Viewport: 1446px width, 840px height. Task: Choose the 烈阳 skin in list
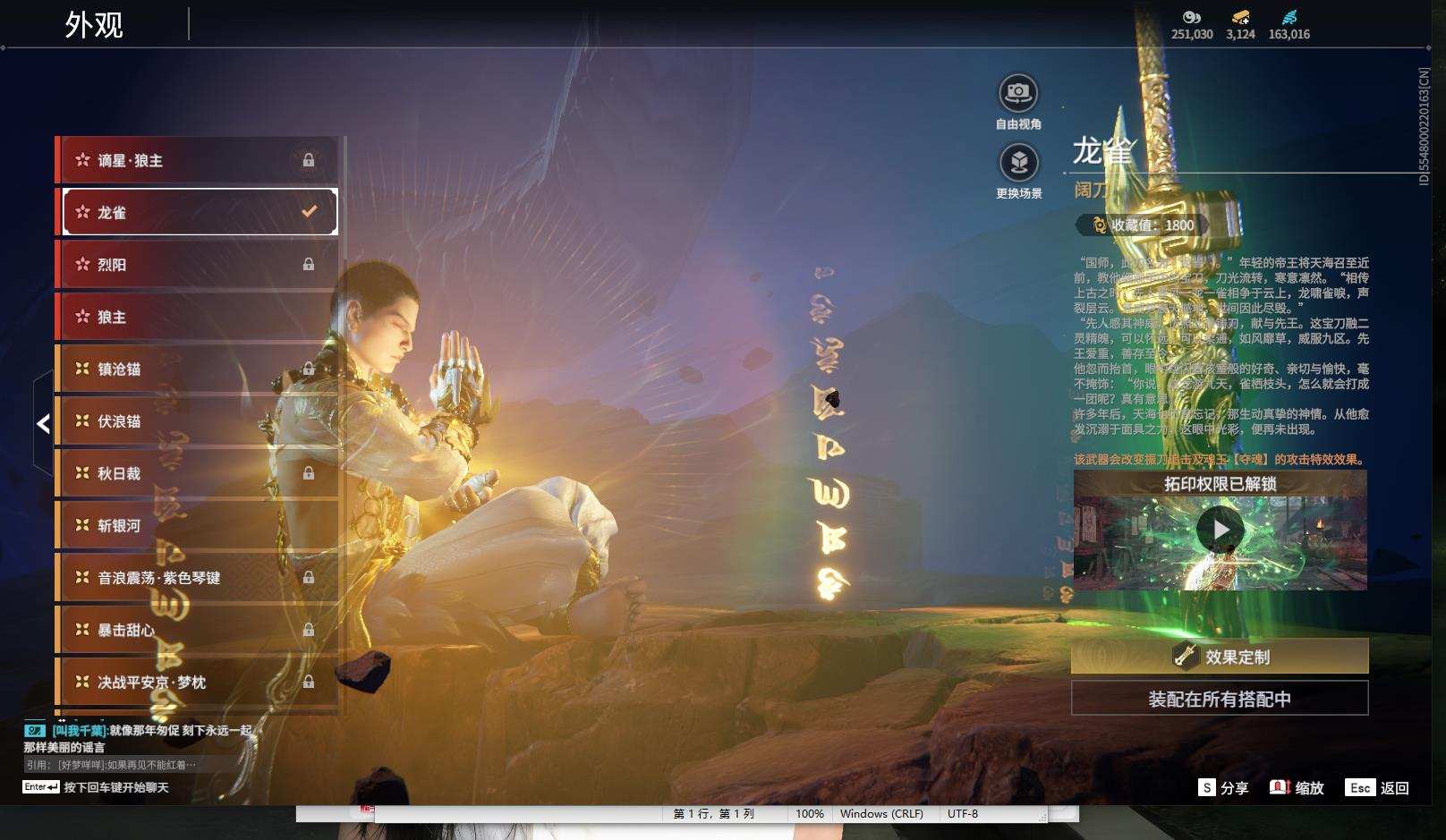coord(197,264)
